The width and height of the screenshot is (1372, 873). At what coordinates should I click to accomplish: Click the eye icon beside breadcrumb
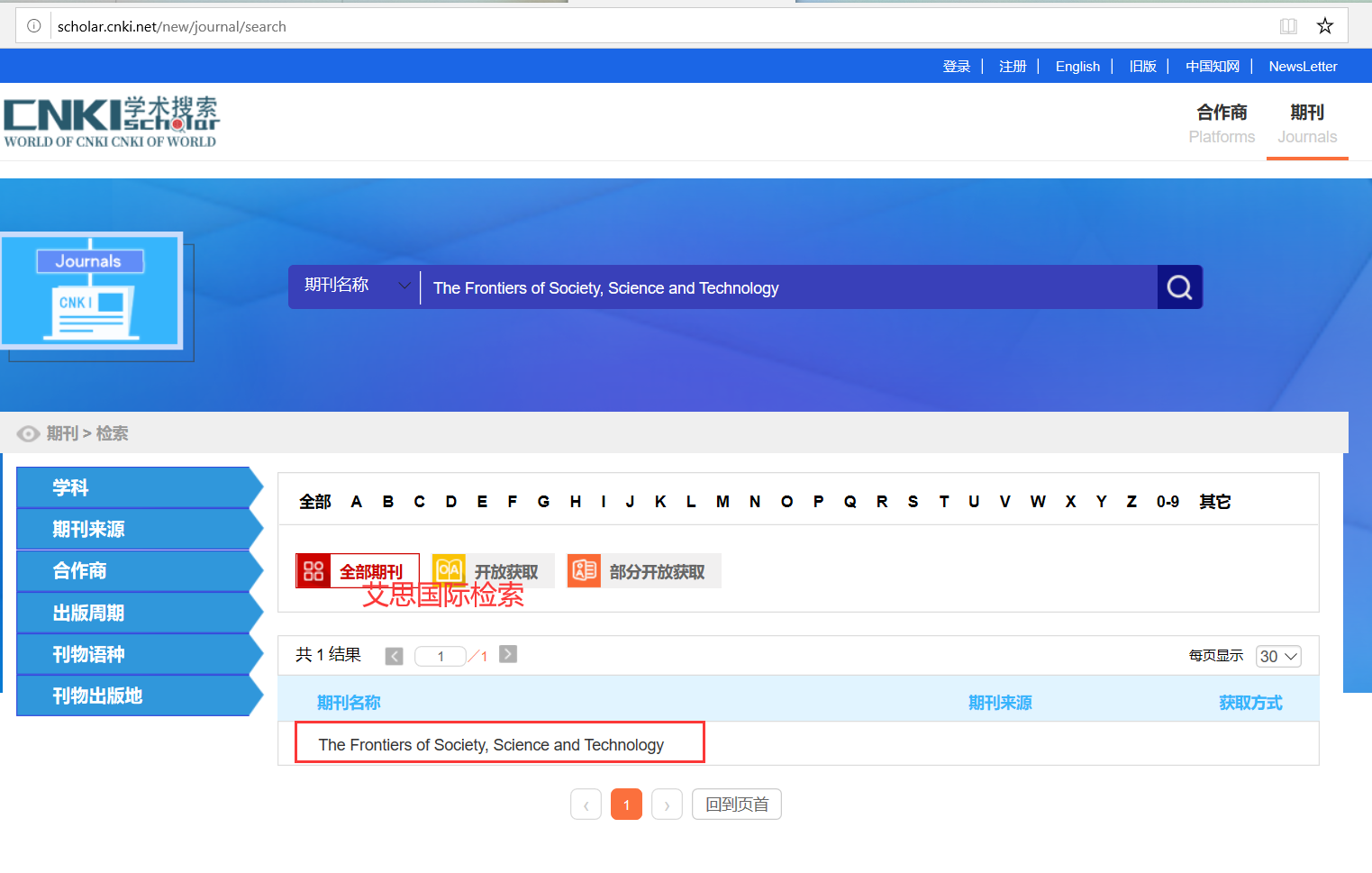pyautogui.click(x=28, y=434)
